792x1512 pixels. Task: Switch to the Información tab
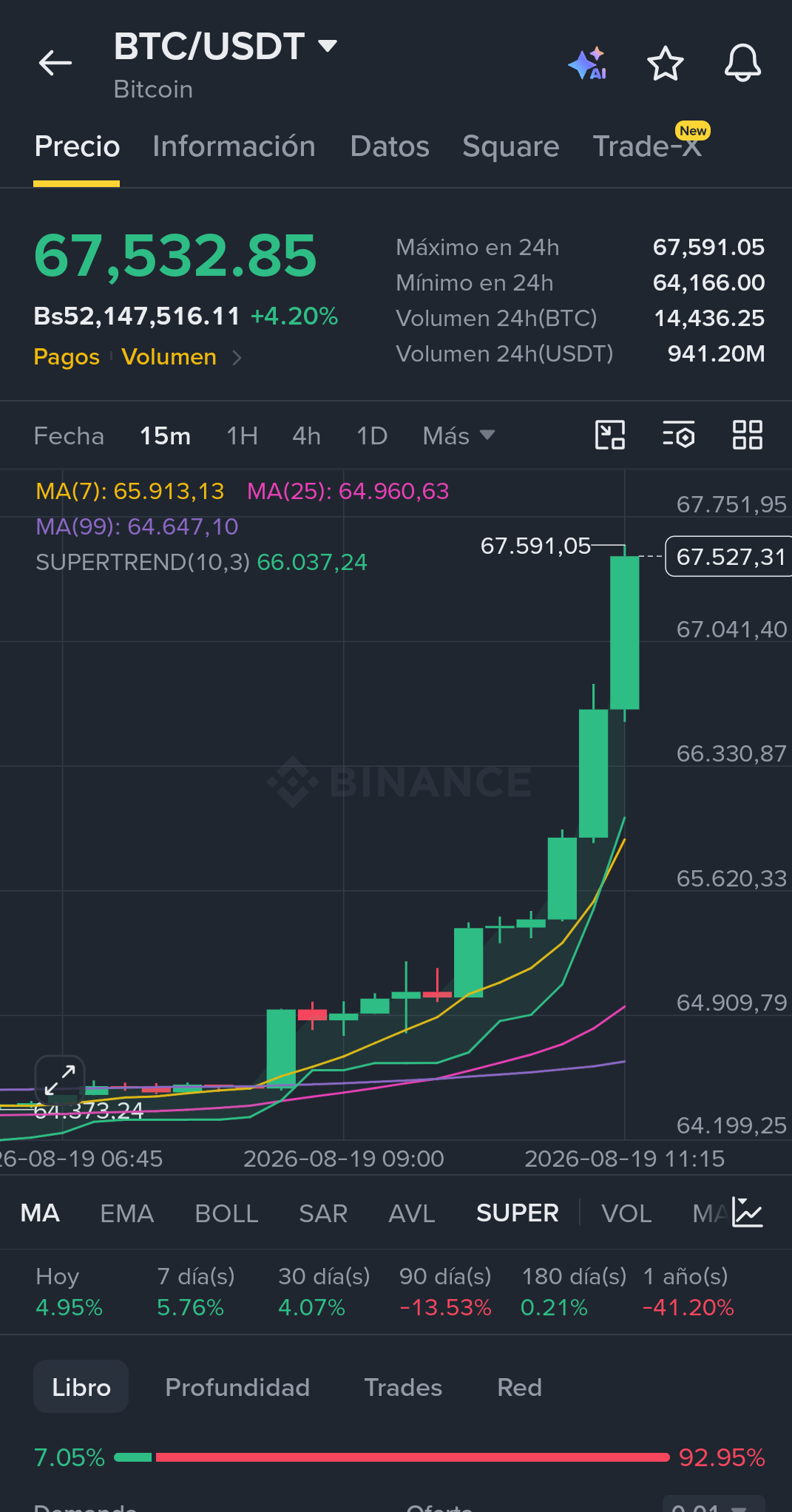coord(234,146)
